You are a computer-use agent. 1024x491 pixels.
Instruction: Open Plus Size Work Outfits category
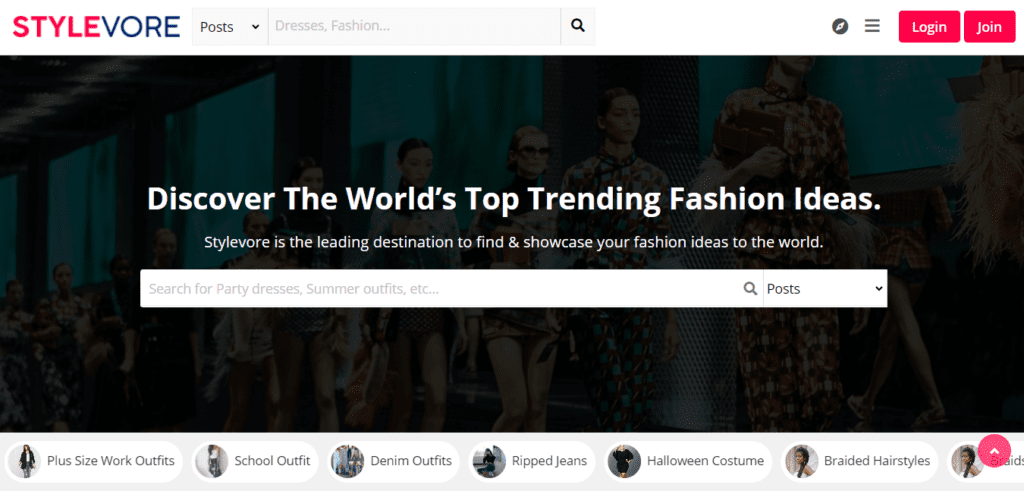[x=95, y=462]
